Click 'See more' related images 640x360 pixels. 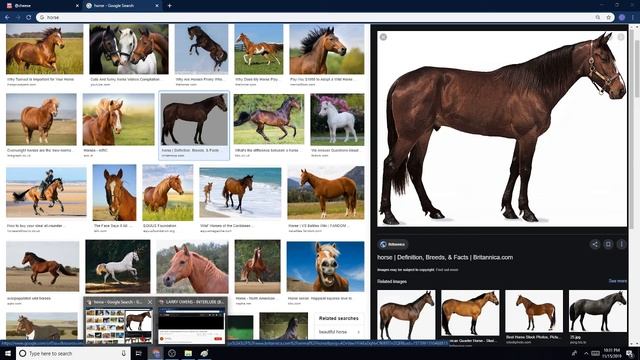click(618, 281)
